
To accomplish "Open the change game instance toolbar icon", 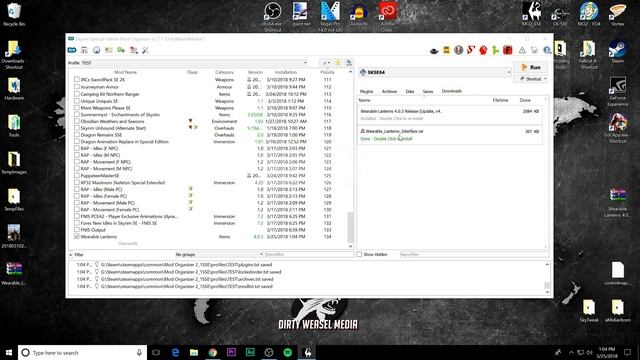I will point(72,50).
